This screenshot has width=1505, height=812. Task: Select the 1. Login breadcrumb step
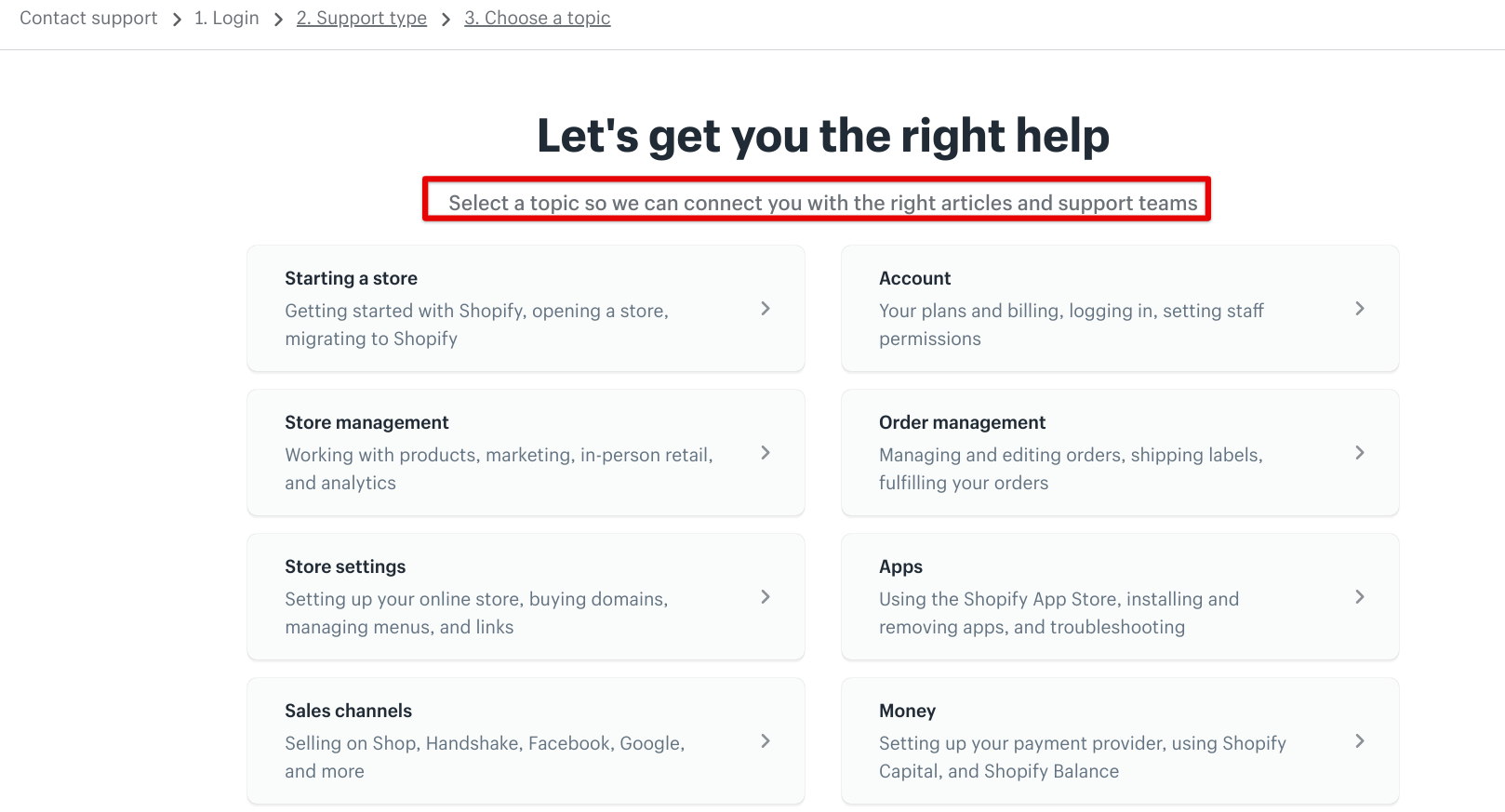[x=227, y=19]
